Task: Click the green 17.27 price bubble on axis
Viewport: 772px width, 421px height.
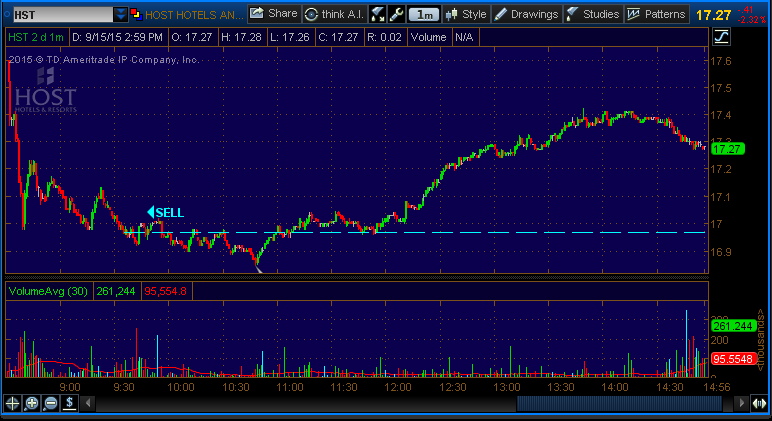Action: click(x=727, y=149)
